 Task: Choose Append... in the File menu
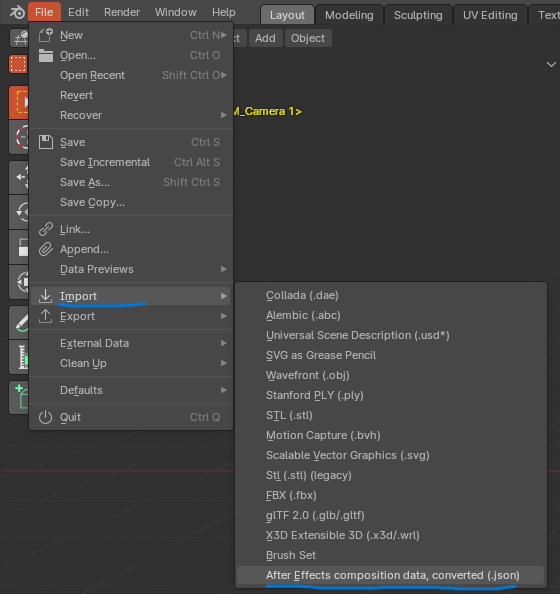(x=131, y=250)
